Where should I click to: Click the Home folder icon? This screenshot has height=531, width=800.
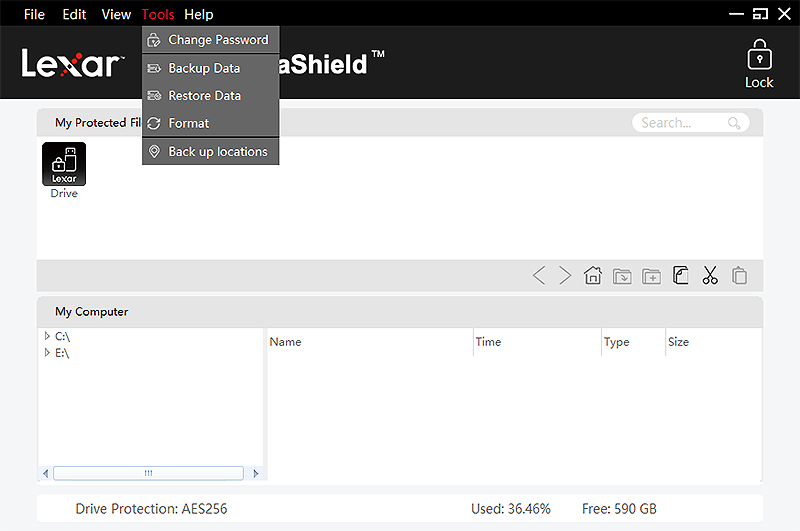click(593, 276)
